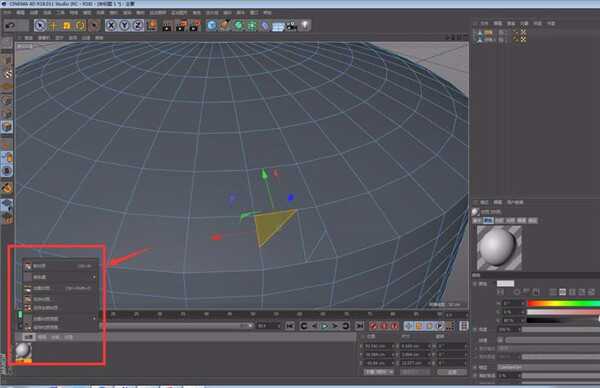Click the Apply button in Coordinates
The width and height of the screenshot is (600, 388).
452,372
